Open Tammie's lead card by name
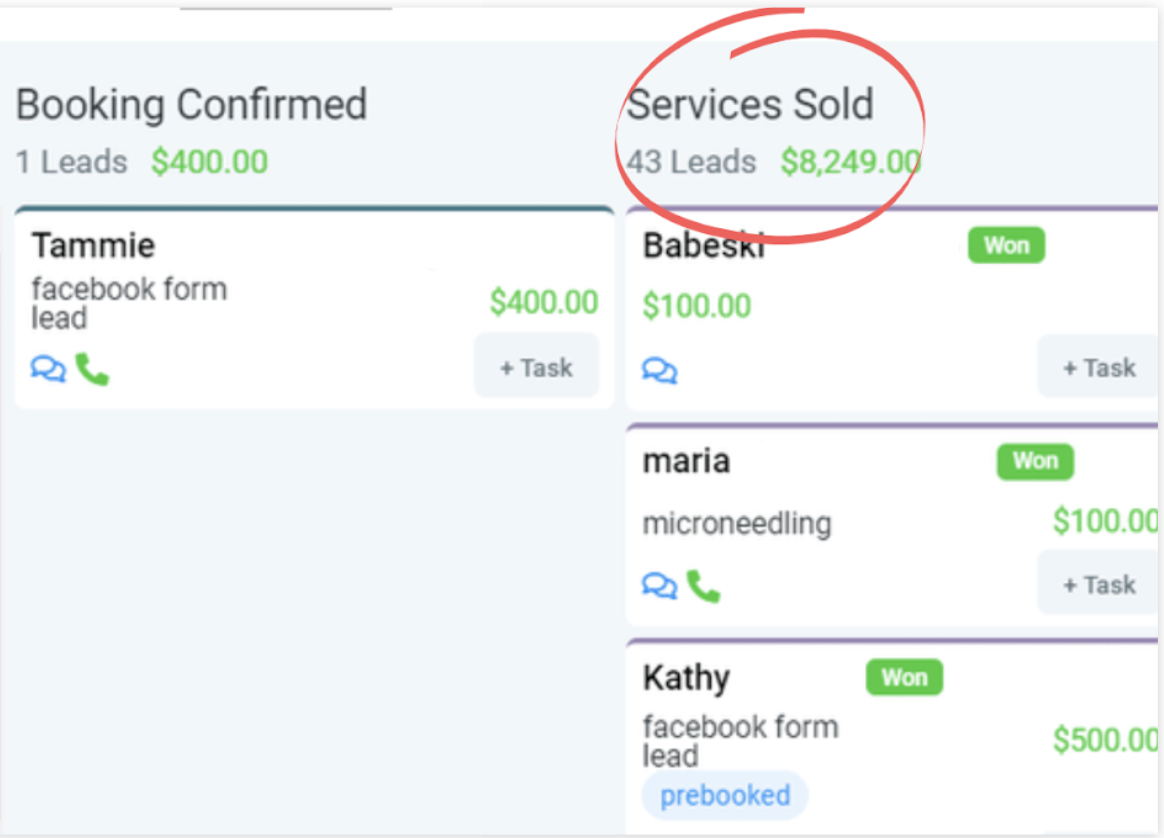The height and width of the screenshot is (838, 1164). coord(94,245)
